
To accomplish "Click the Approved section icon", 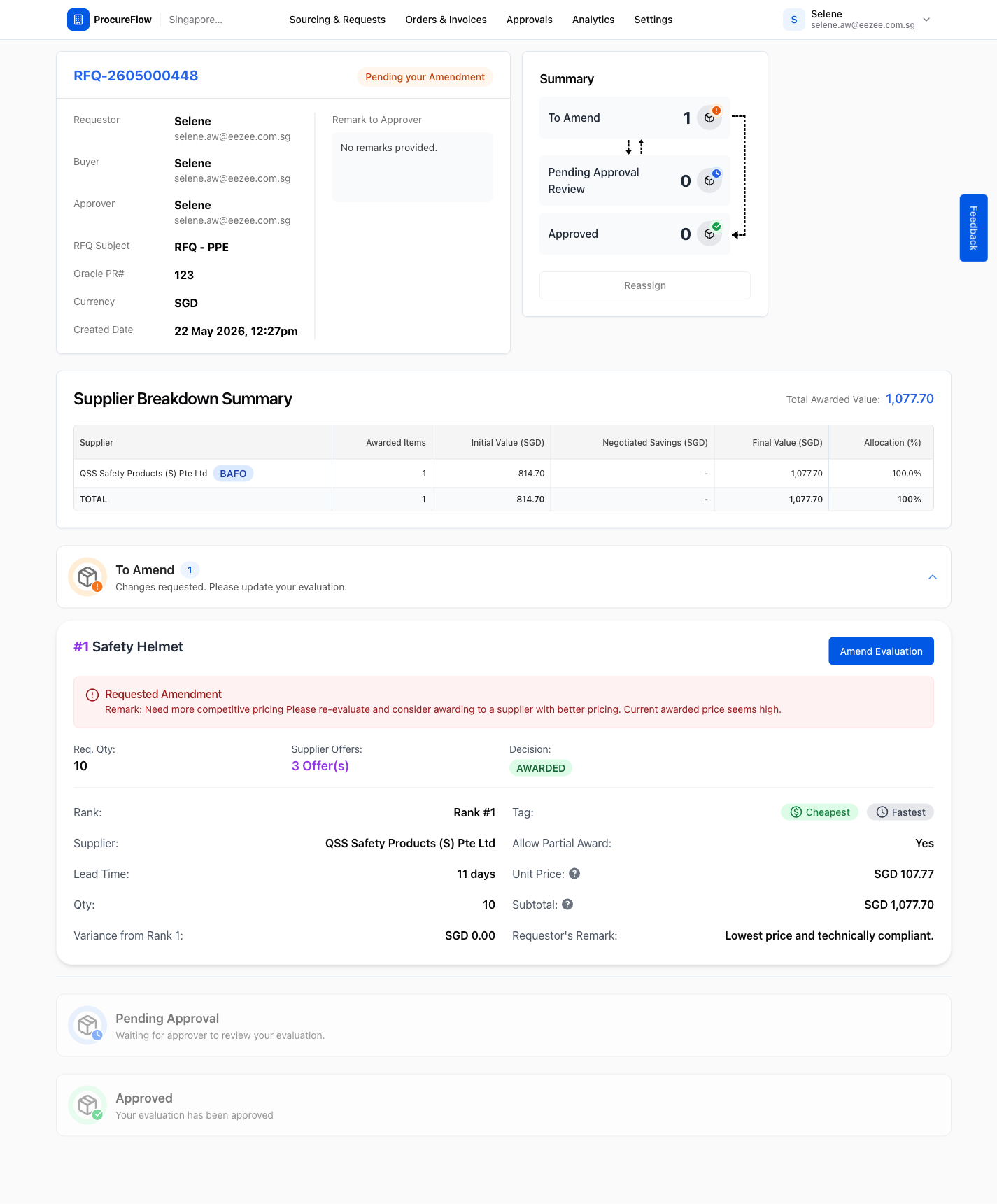I will coord(87,1105).
